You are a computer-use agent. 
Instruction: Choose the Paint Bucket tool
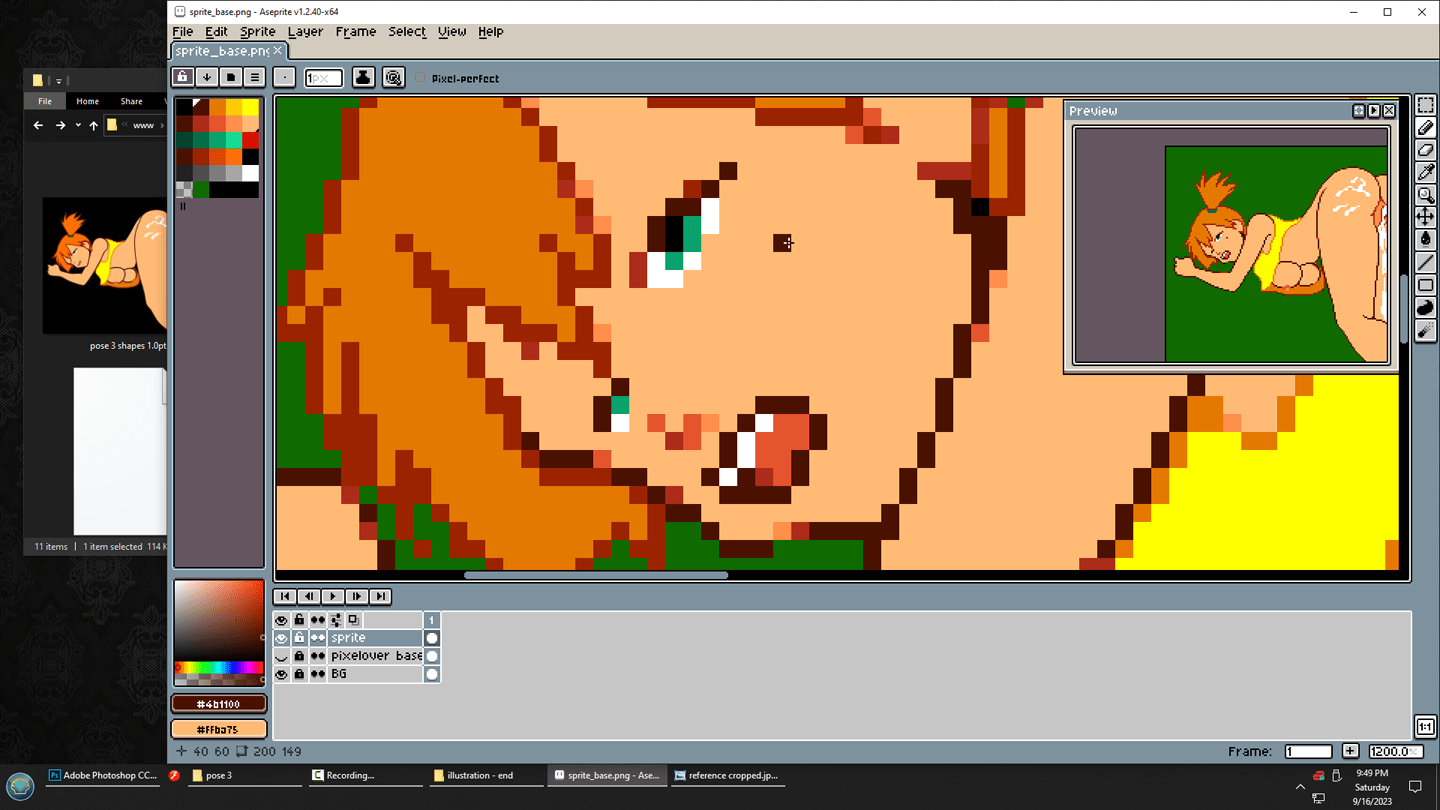[1426, 239]
